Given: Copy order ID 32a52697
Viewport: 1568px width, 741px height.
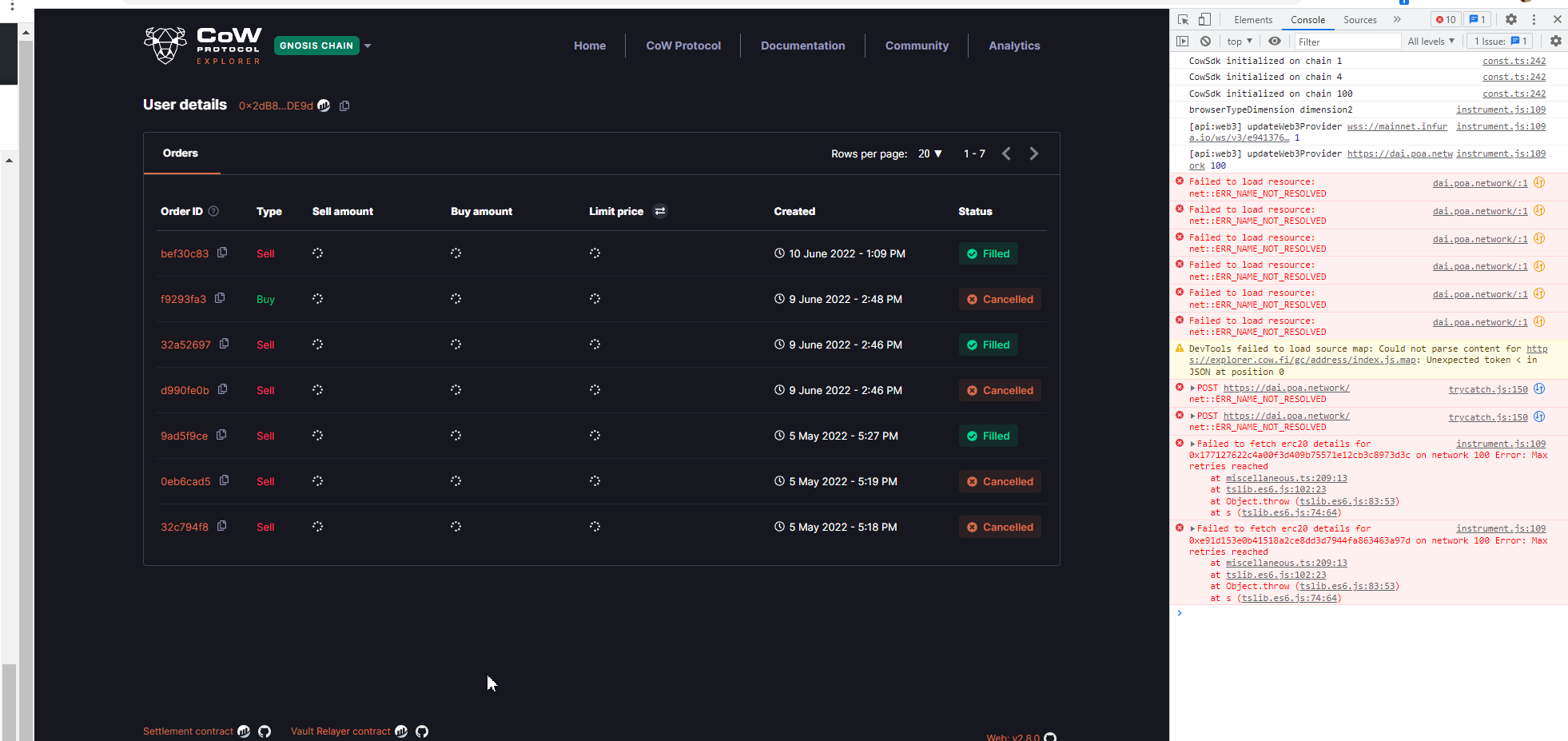Looking at the screenshot, I should point(224,344).
